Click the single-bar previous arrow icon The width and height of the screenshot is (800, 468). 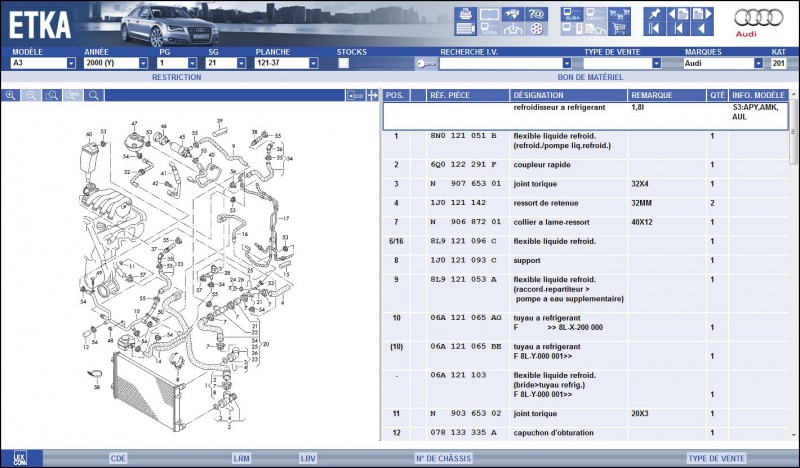tap(679, 29)
